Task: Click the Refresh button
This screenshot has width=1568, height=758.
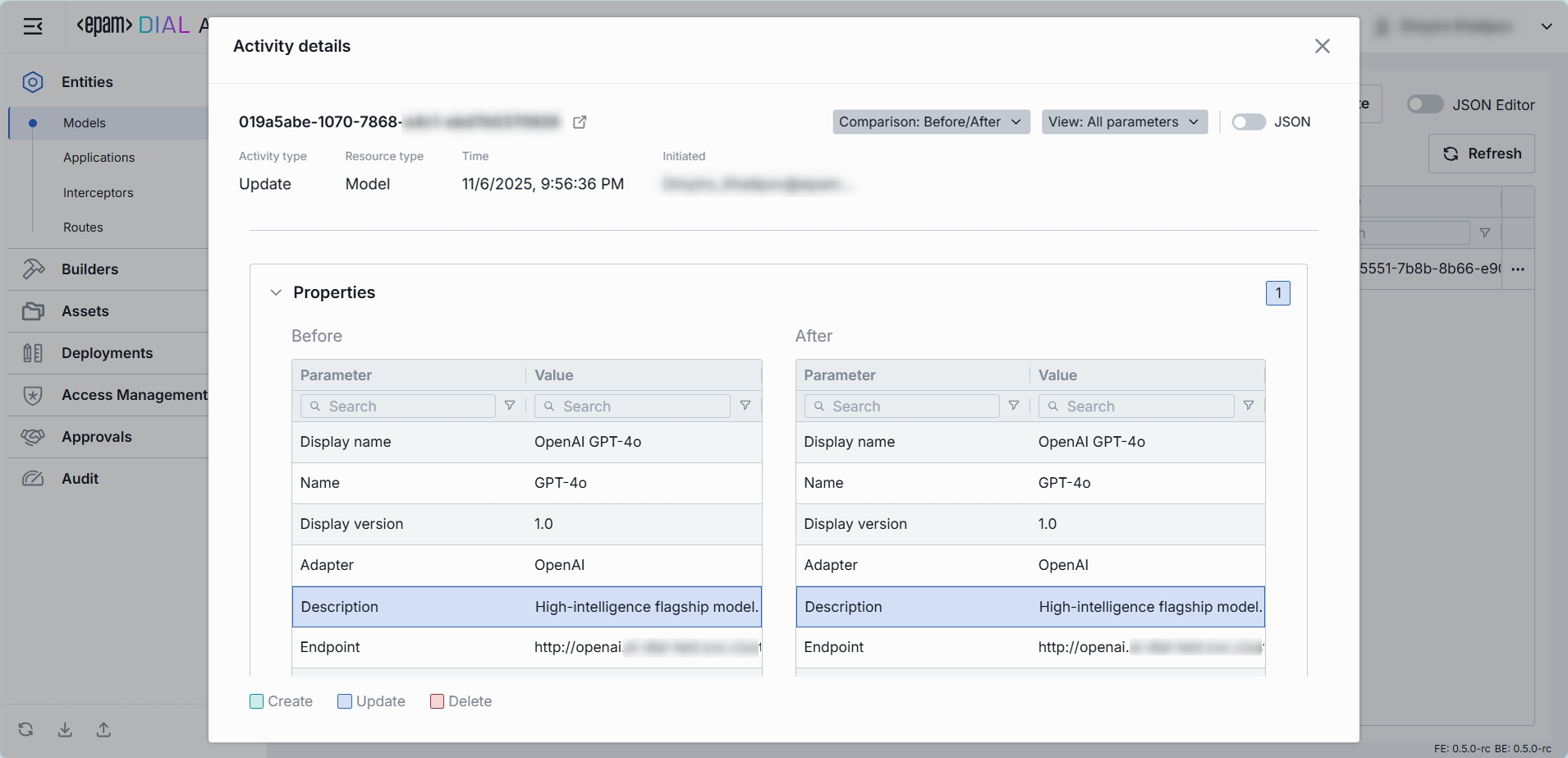Action: (1481, 154)
